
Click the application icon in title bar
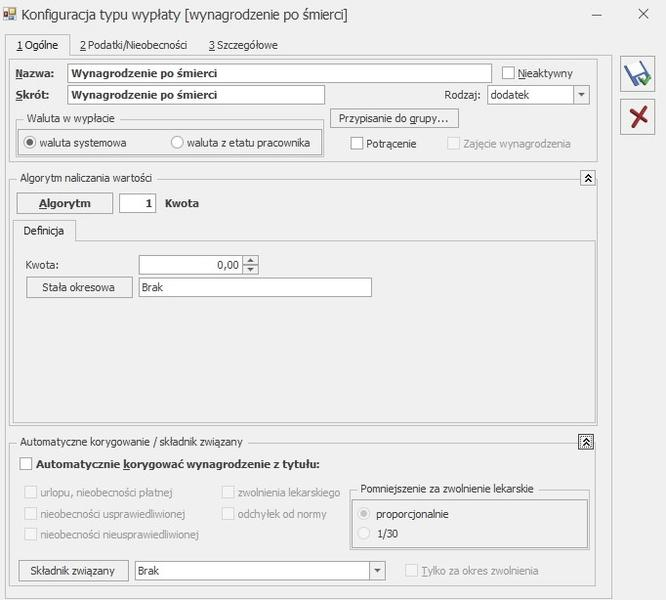click(9, 14)
